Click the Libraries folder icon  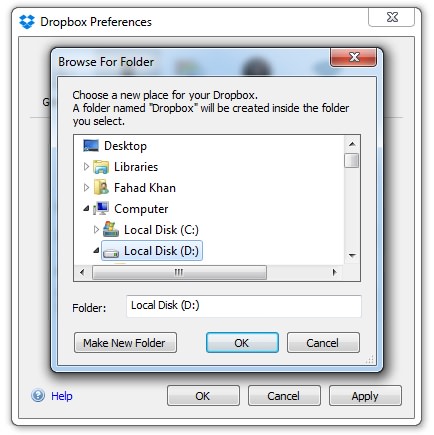click(101, 167)
